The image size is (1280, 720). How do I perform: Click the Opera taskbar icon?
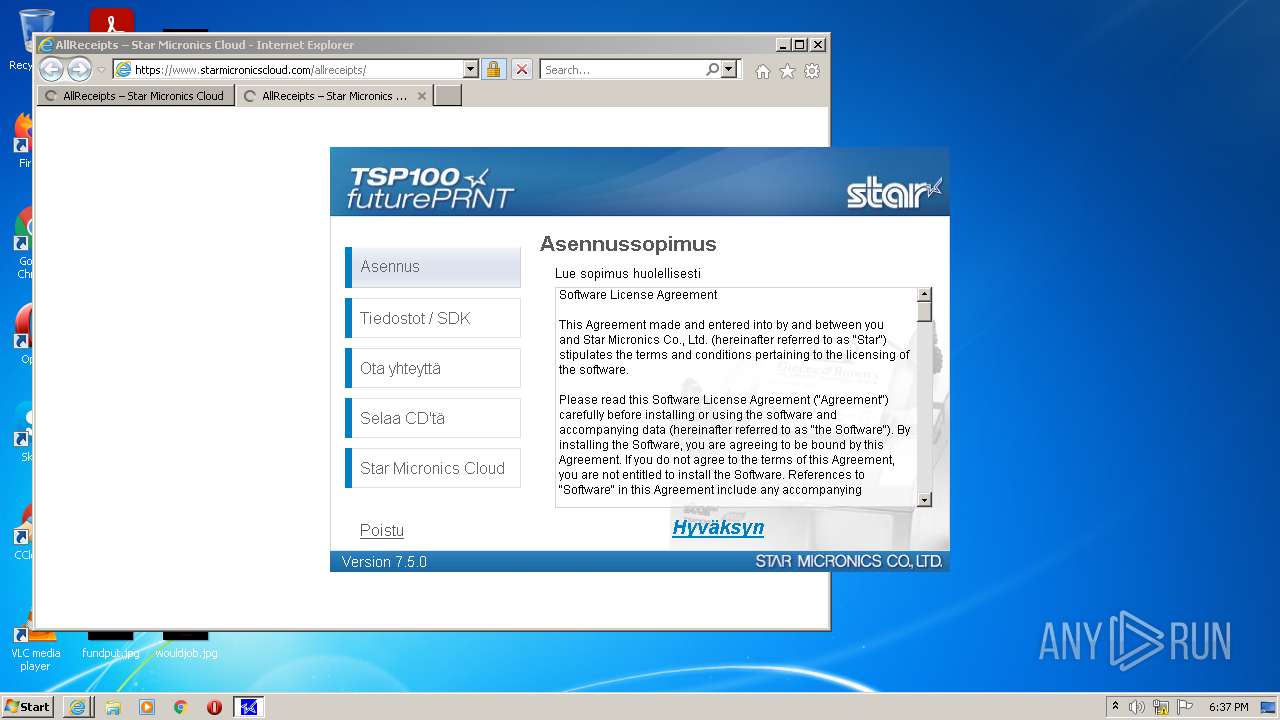214,707
